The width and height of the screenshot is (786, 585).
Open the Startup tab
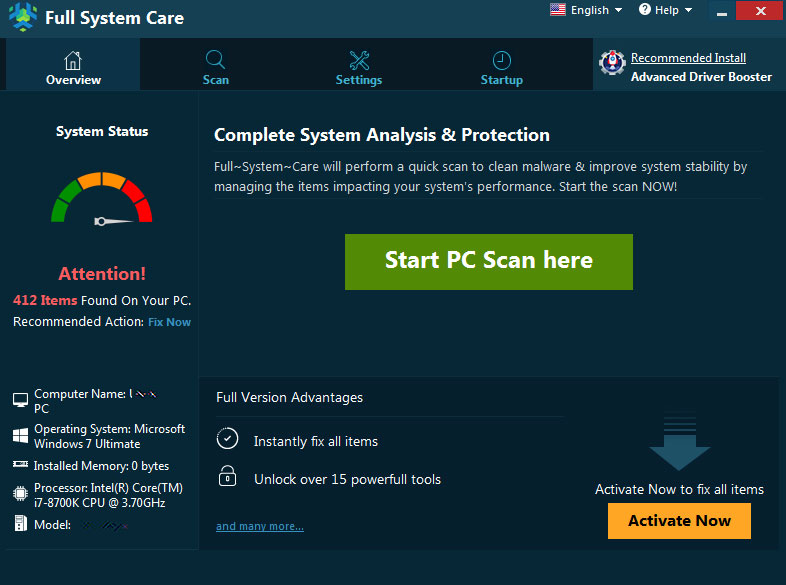(x=502, y=68)
